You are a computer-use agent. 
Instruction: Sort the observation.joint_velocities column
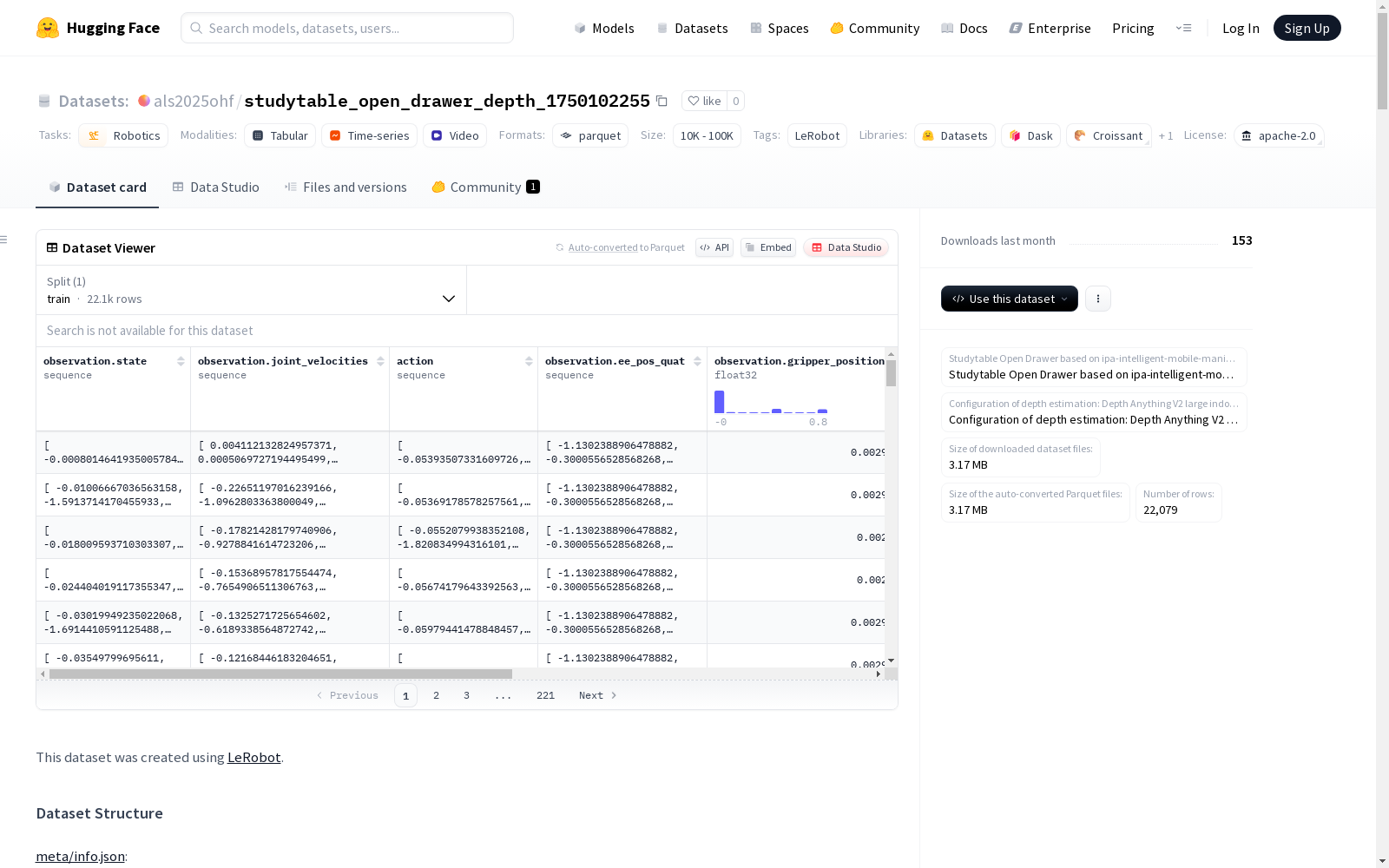(x=380, y=361)
